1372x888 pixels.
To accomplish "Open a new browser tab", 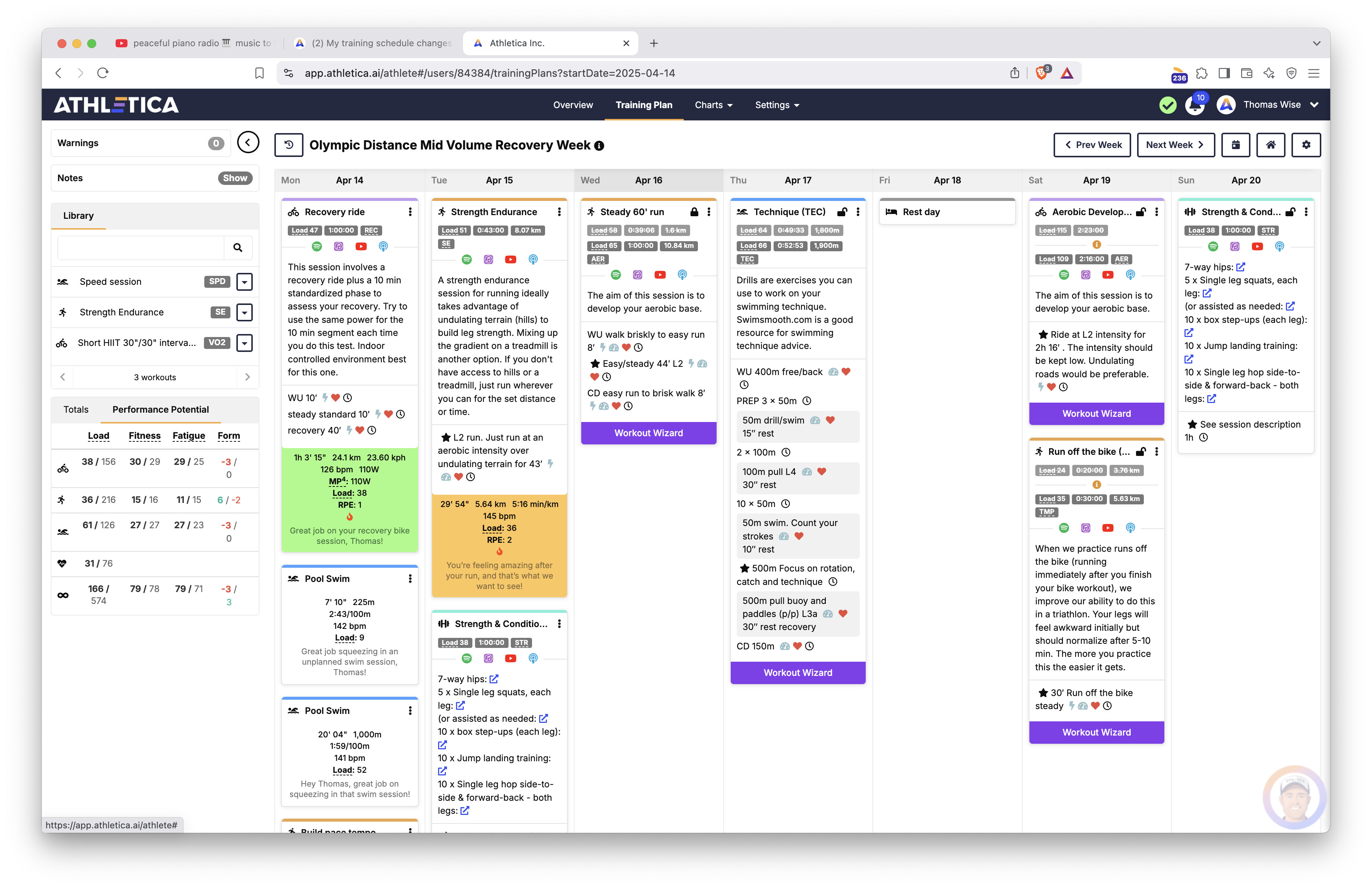I will tap(654, 43).
